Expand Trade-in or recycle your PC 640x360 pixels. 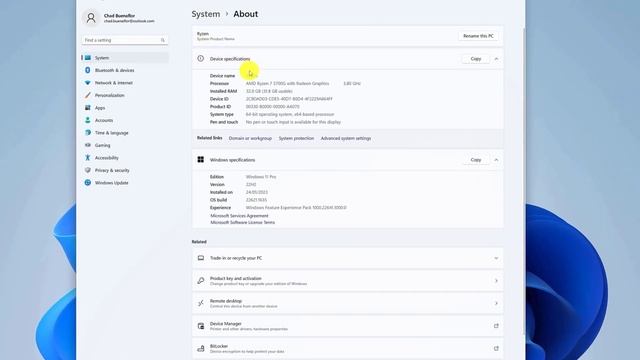(496, 258)
